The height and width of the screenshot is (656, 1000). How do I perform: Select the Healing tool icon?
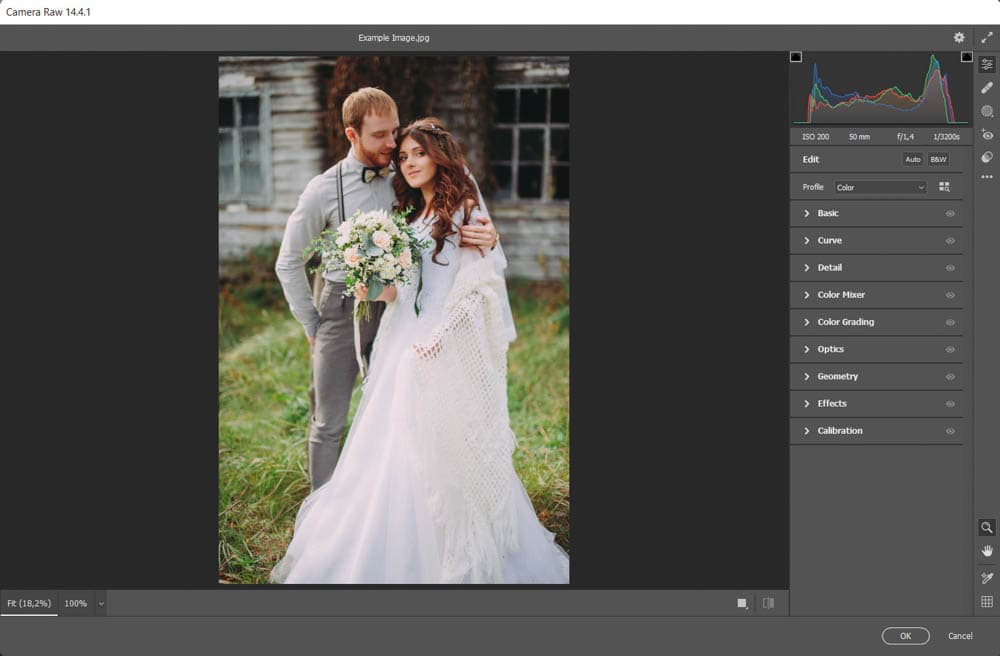click(987, 88)
